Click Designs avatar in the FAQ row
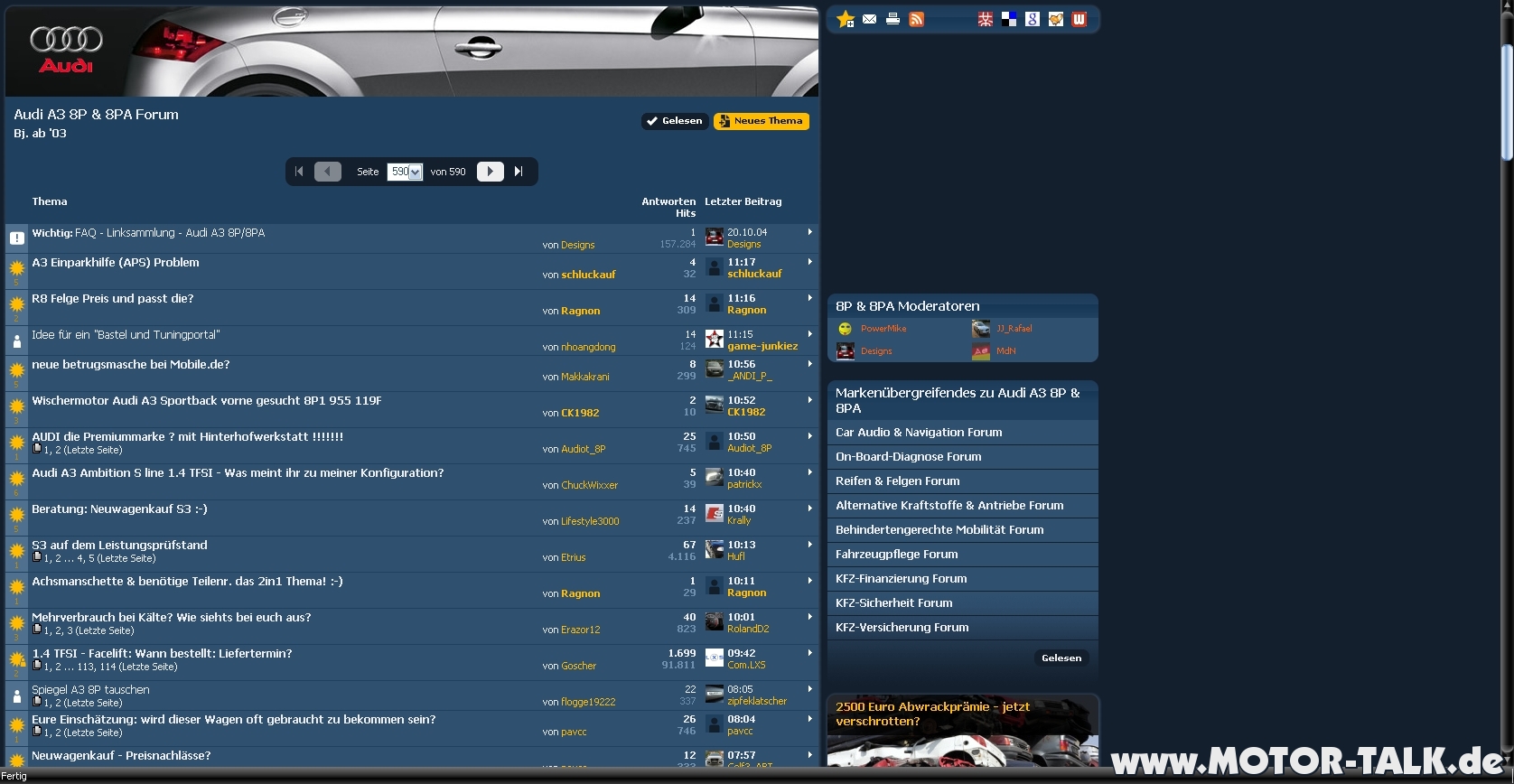Image resolution: width=1514 pixels, height=784 pixels. (x=715, y=238)
